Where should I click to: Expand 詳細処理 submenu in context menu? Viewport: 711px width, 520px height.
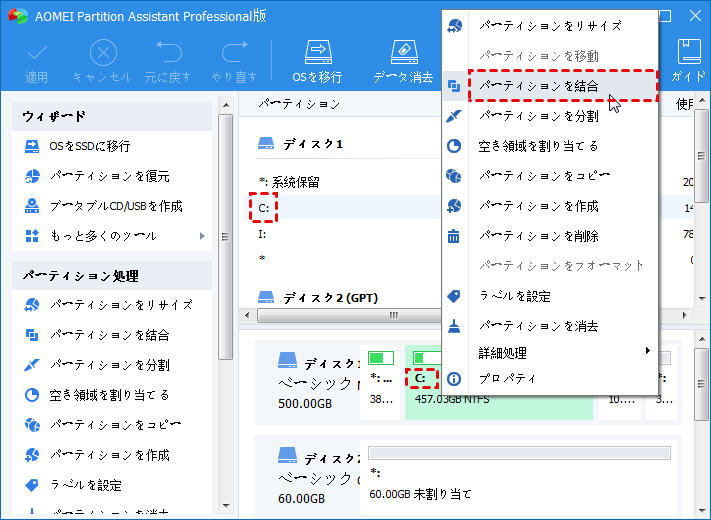point(550,352)
